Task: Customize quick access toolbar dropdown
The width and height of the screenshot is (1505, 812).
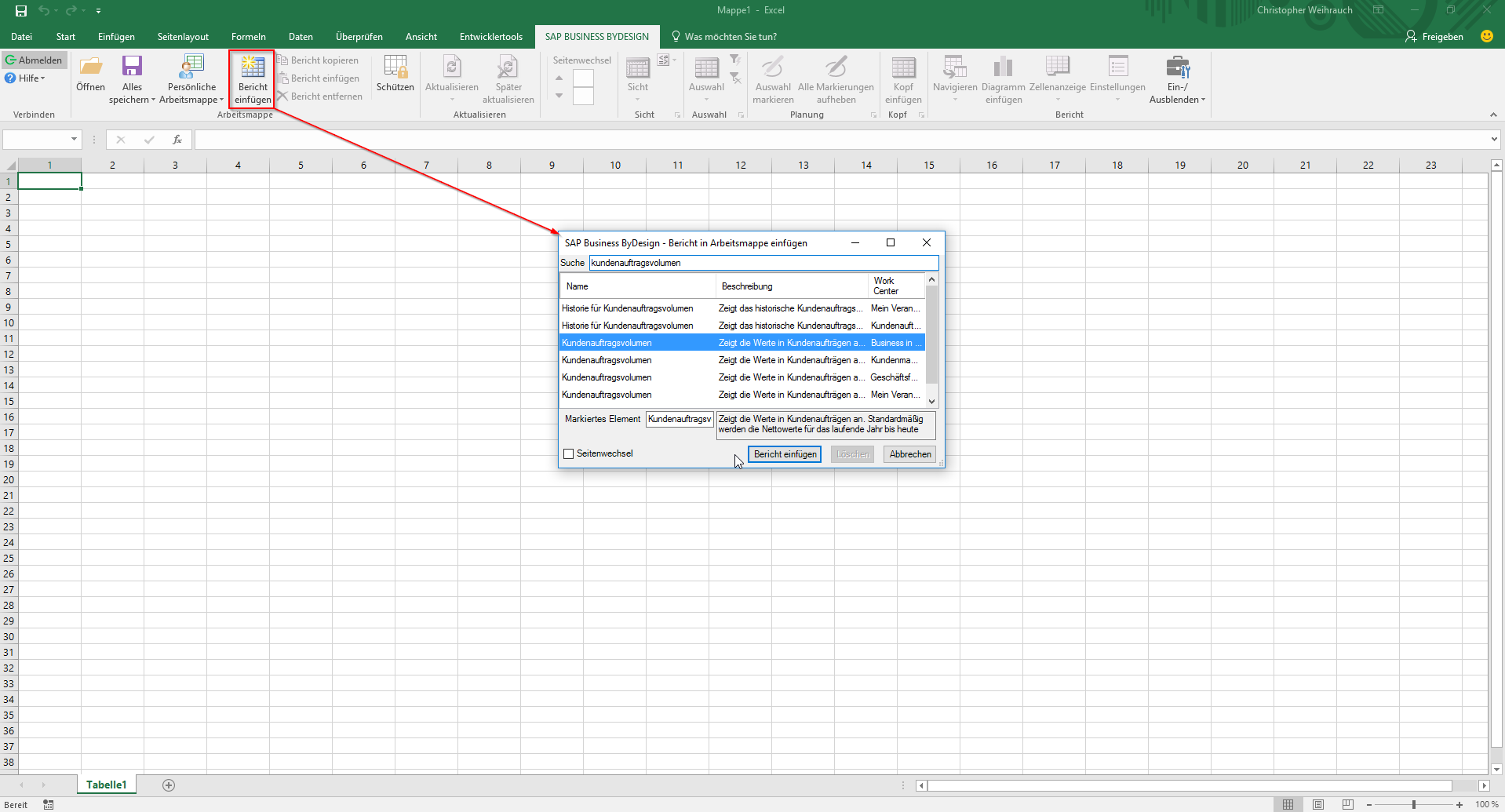Action: [98, 11]
